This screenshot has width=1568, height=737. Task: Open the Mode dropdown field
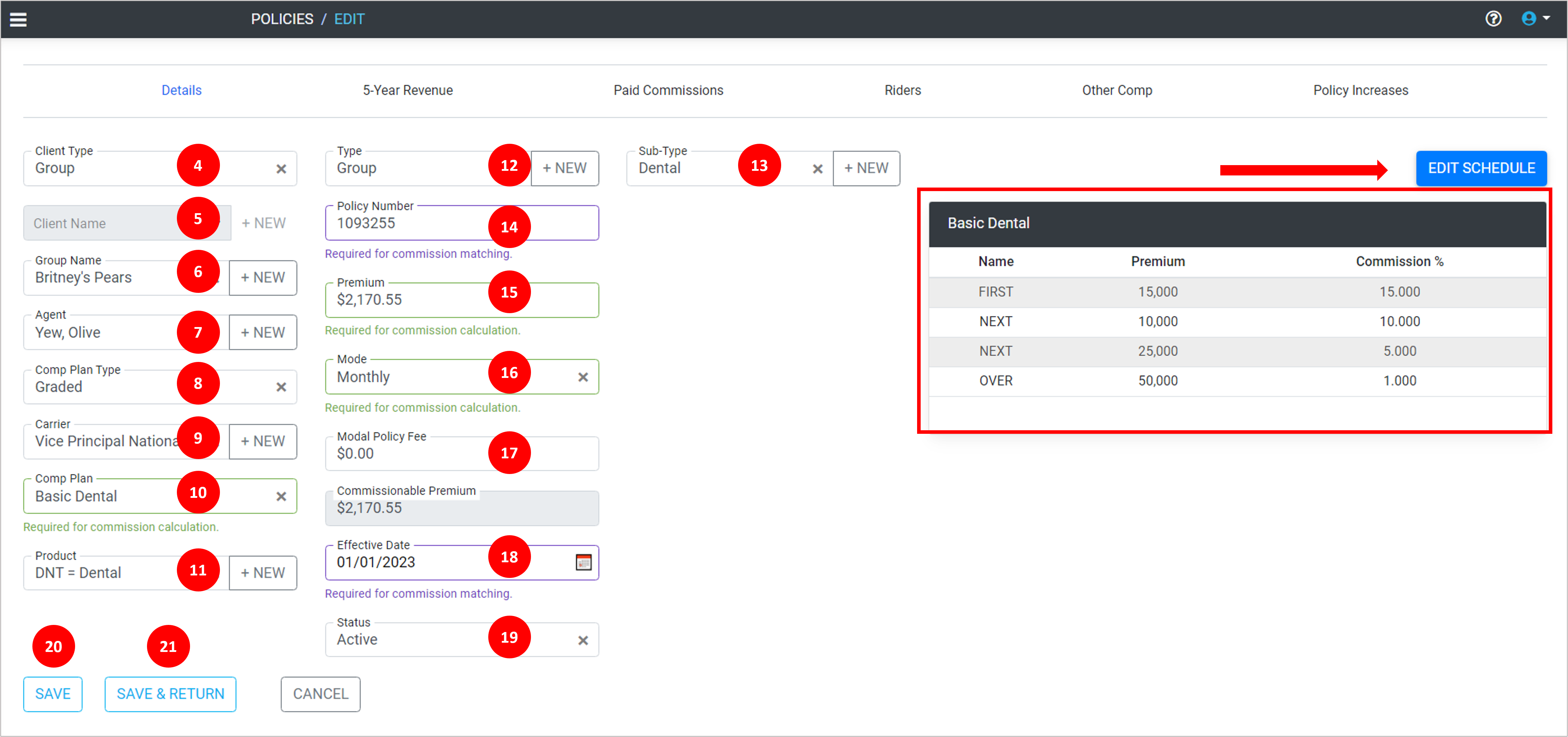coord(414,377)
